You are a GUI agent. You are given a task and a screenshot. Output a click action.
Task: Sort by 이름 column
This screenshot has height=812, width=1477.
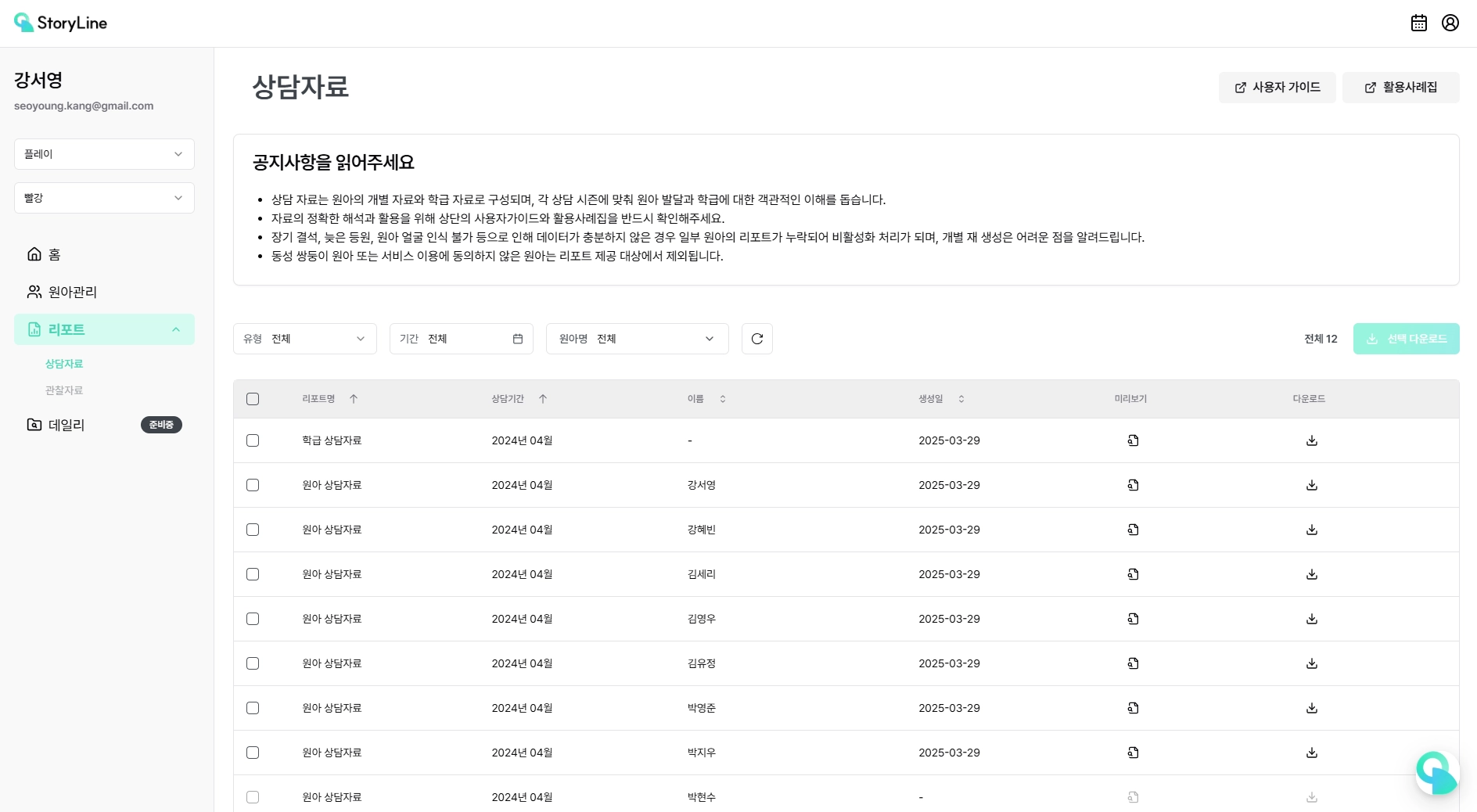[x=723, y=399]
